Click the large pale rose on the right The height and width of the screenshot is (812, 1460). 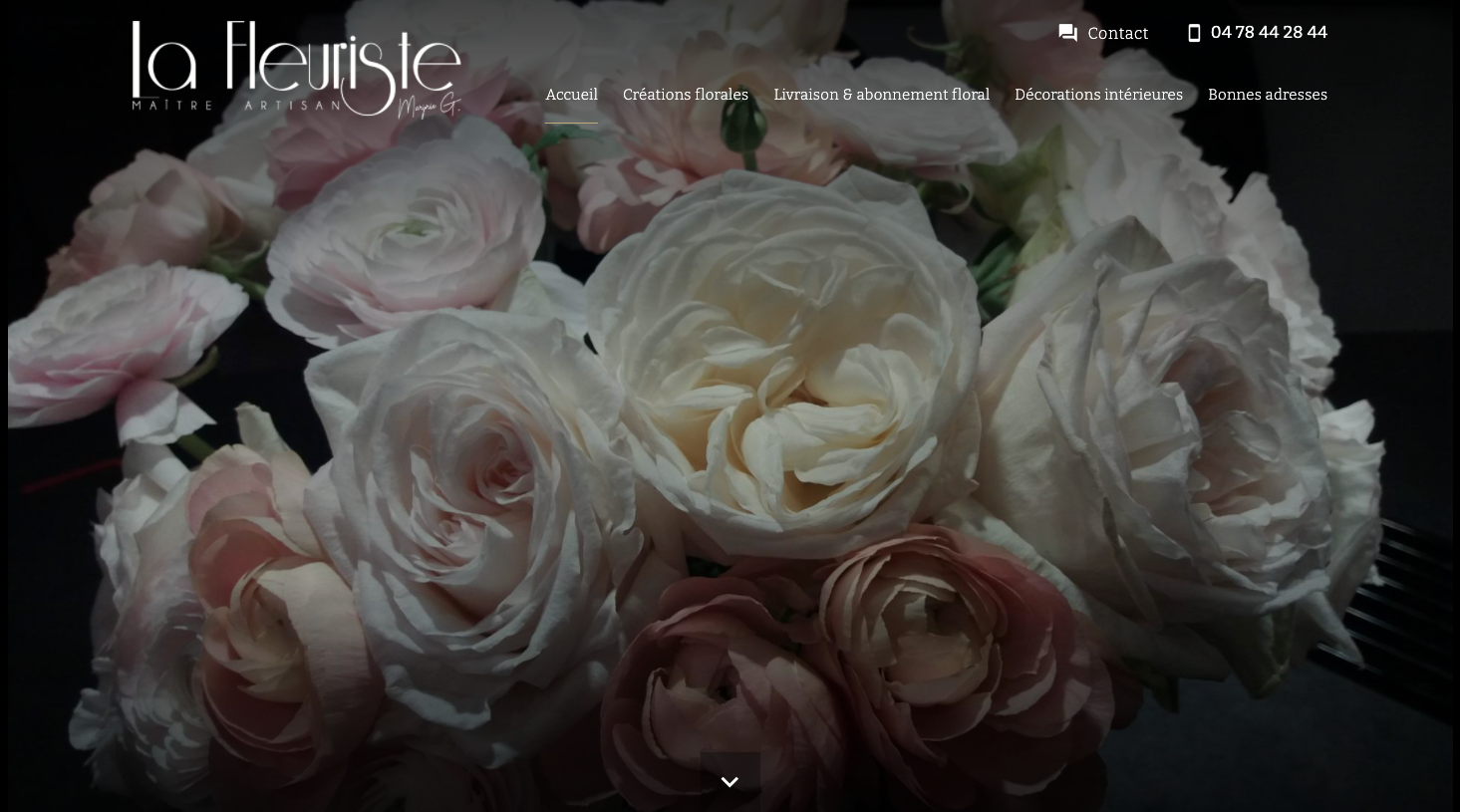click(1166, 418)
